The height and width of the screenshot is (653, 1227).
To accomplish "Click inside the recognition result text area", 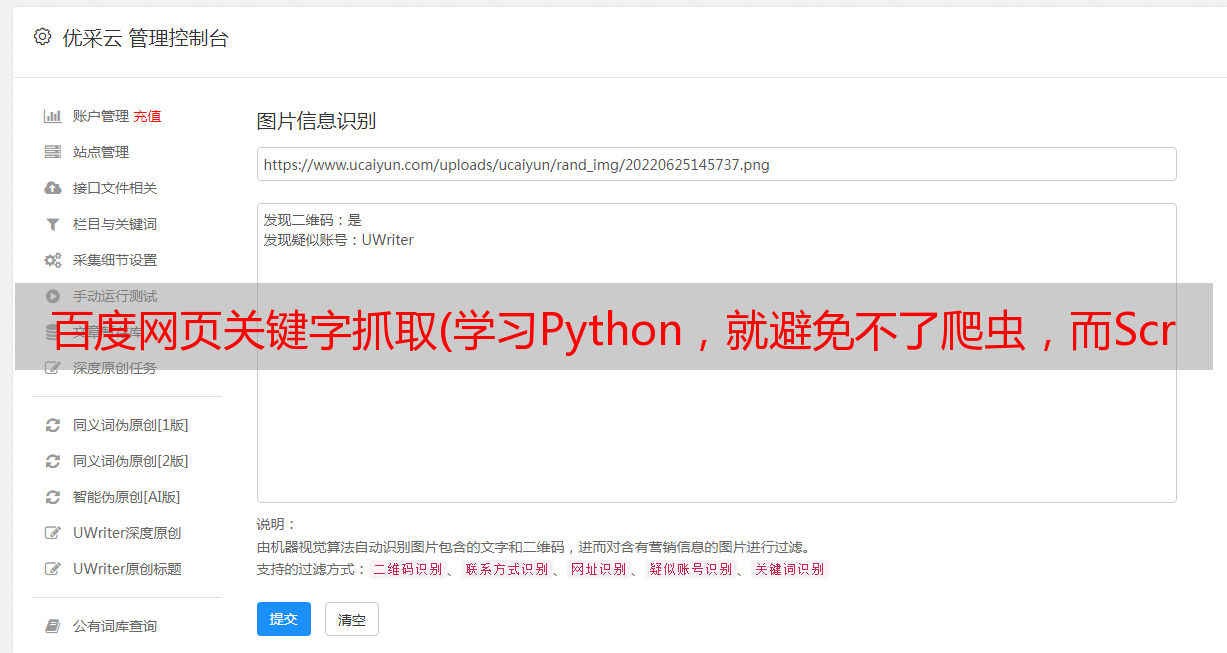I will 716,353.
